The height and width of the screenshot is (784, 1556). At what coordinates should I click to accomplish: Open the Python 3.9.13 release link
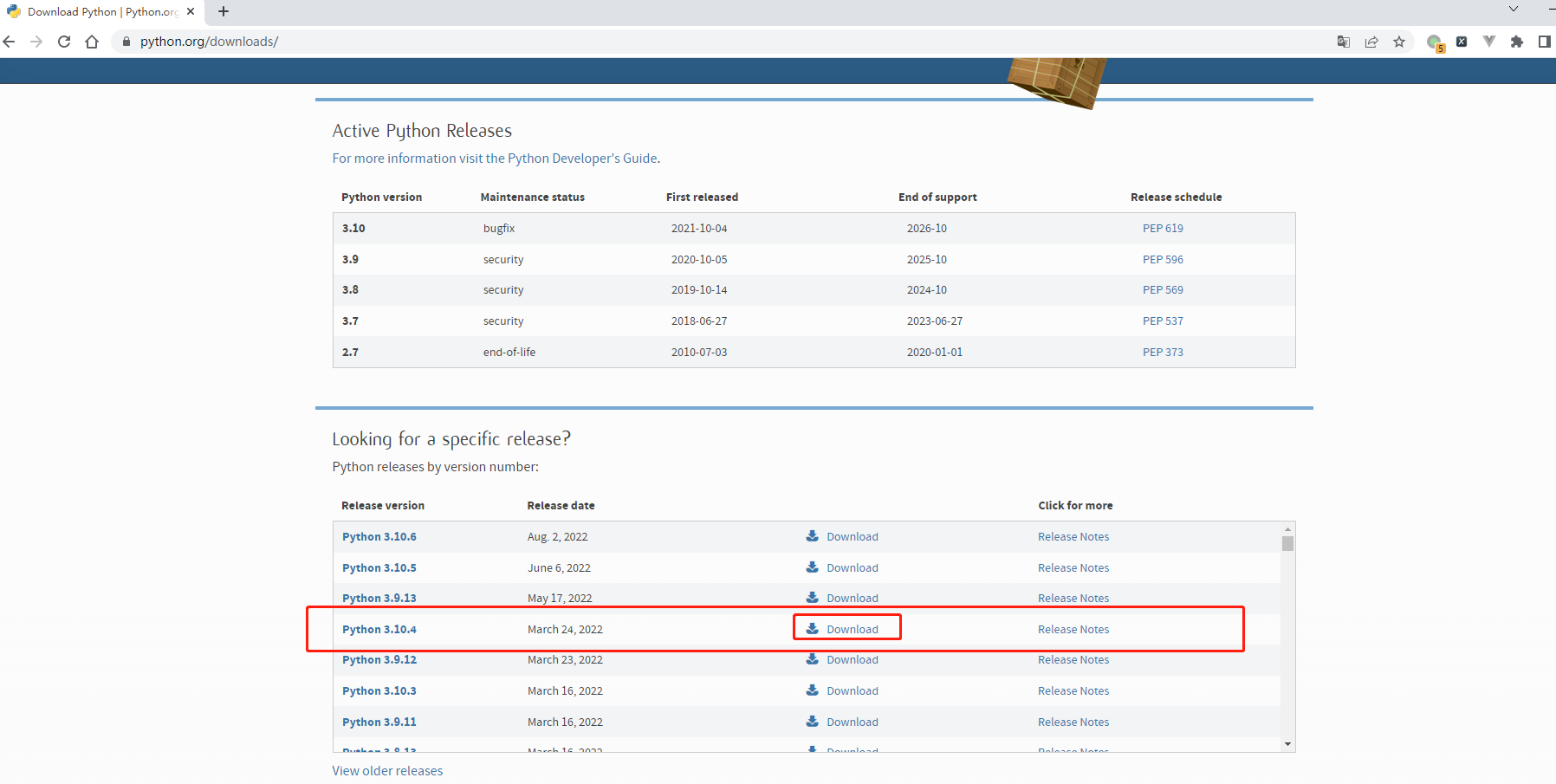(x=379, y=599)
